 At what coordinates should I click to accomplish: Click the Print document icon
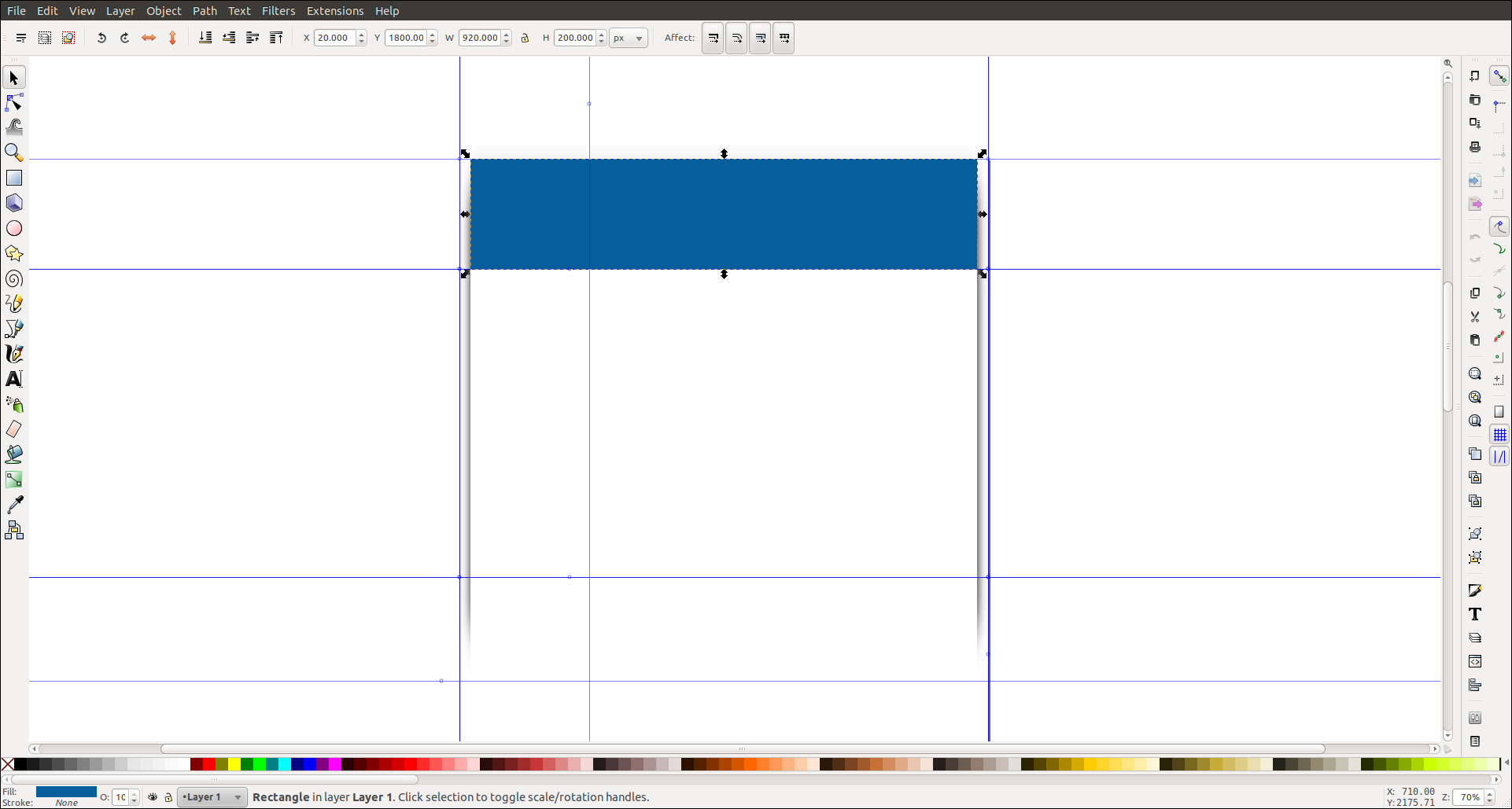(1475, 147)
